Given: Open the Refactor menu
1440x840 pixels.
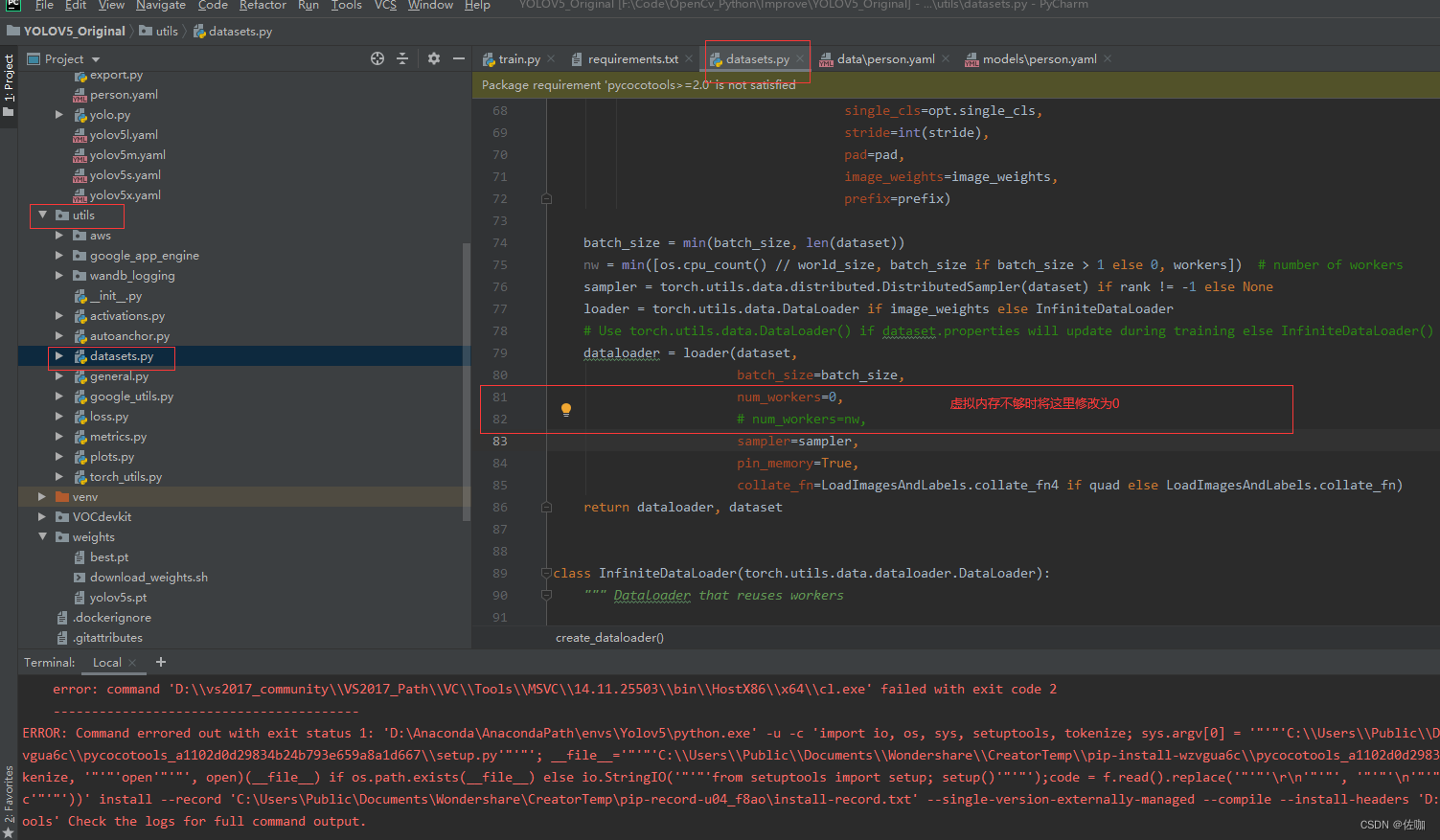Looking at the screenshot, I should 263,5.
